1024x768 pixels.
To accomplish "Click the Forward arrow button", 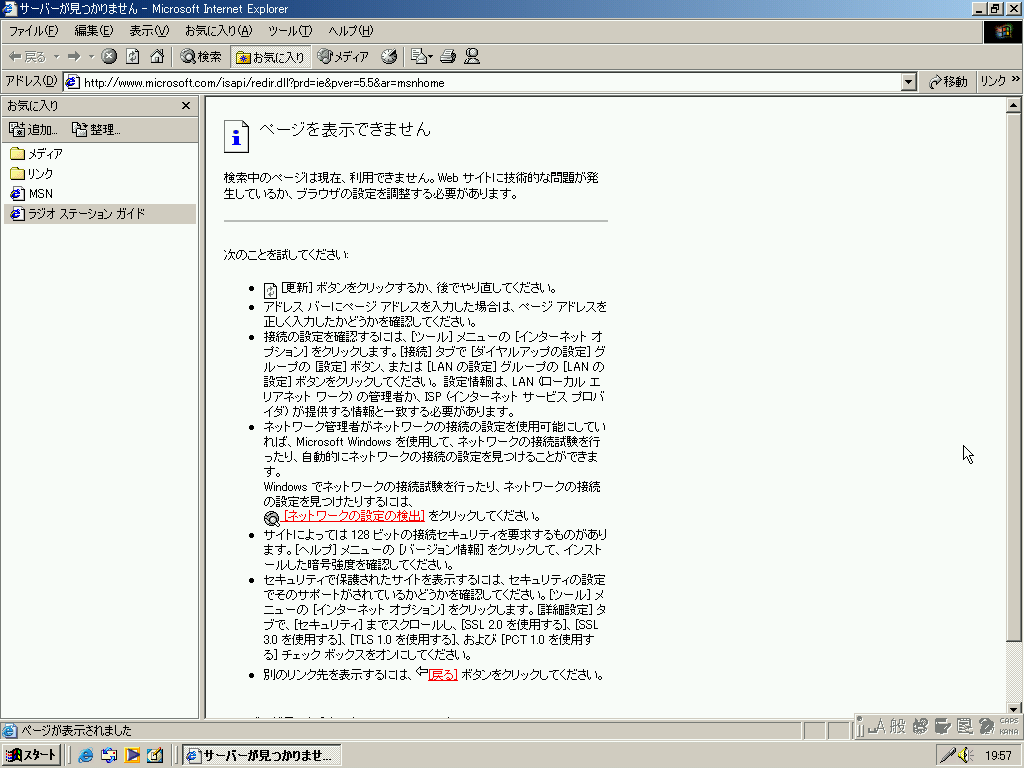I will coord(74,57).
